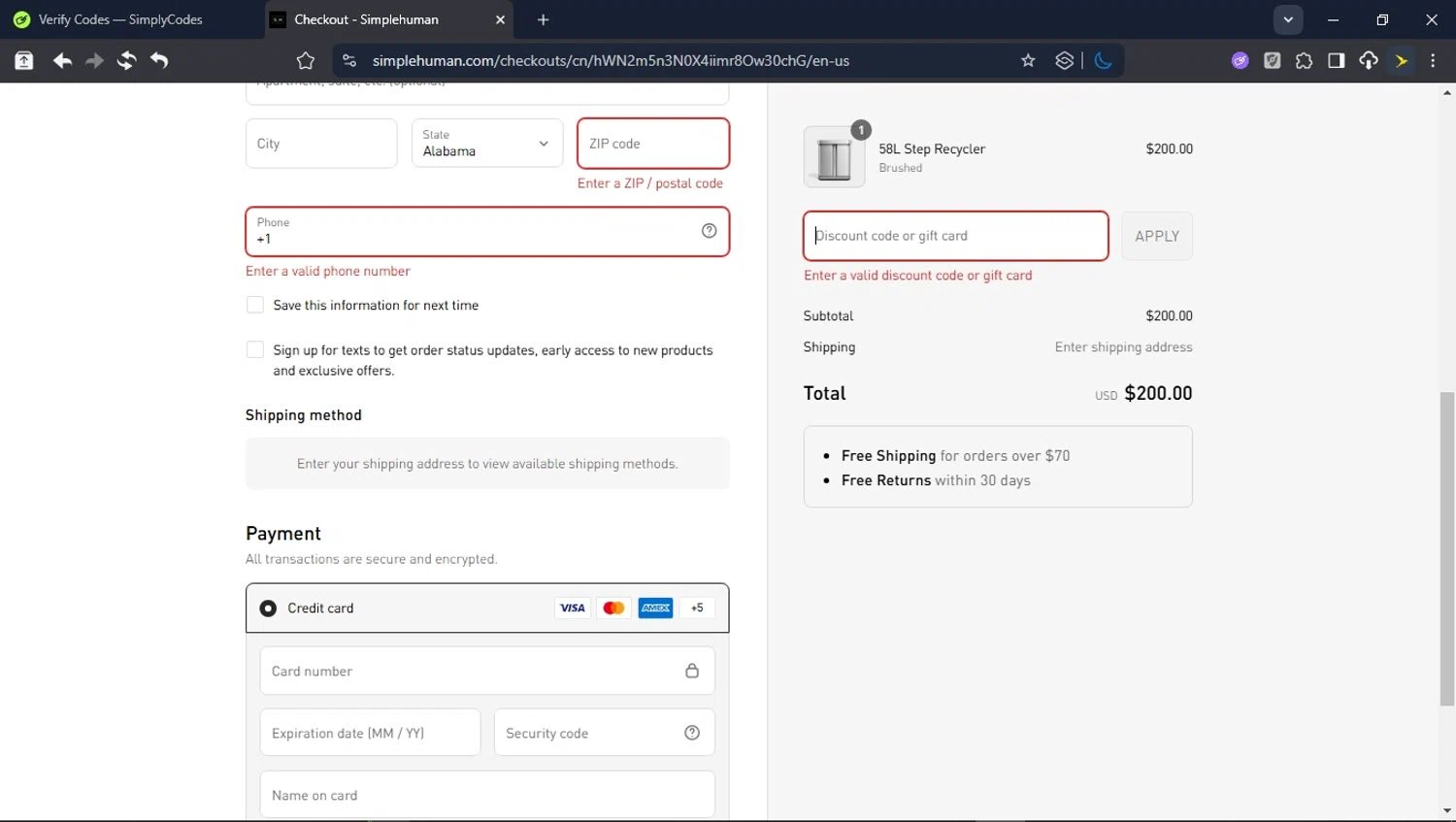The image size is (1456, 822).
Task: Open the browser extensions puzzle icon
Action: (1304, 60)
